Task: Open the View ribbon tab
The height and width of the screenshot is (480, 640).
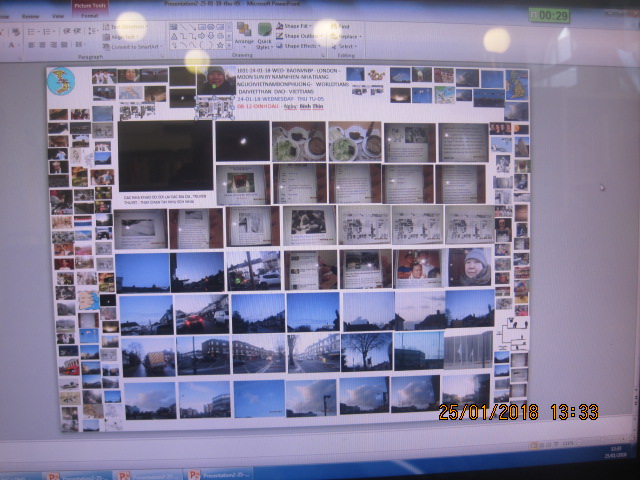Action: [x=58, y=16]
